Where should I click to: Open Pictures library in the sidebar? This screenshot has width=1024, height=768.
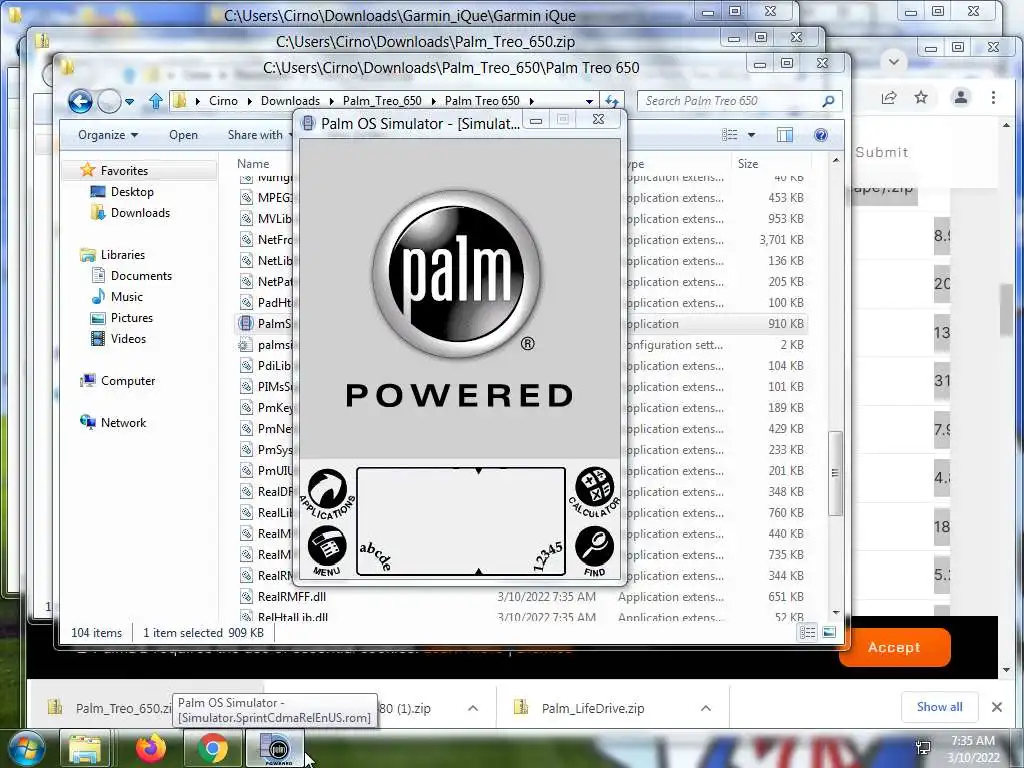(131, 318)
